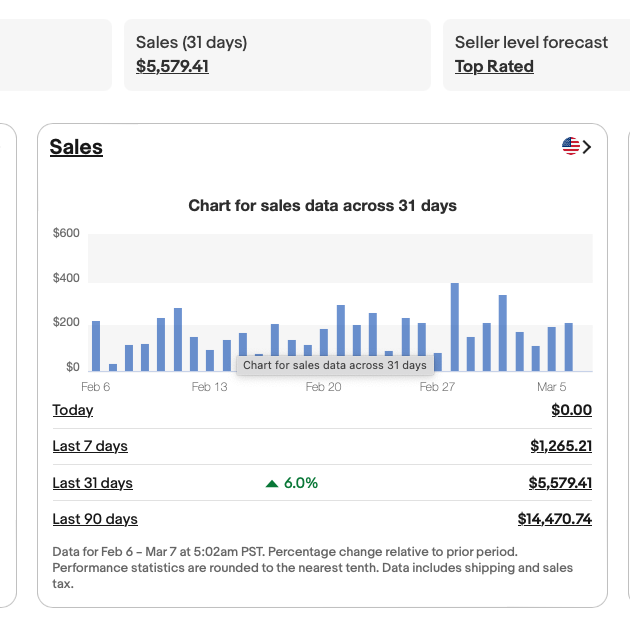Click the $0.00 amount for Today
The image size is (630, 618).
(571, 410)
